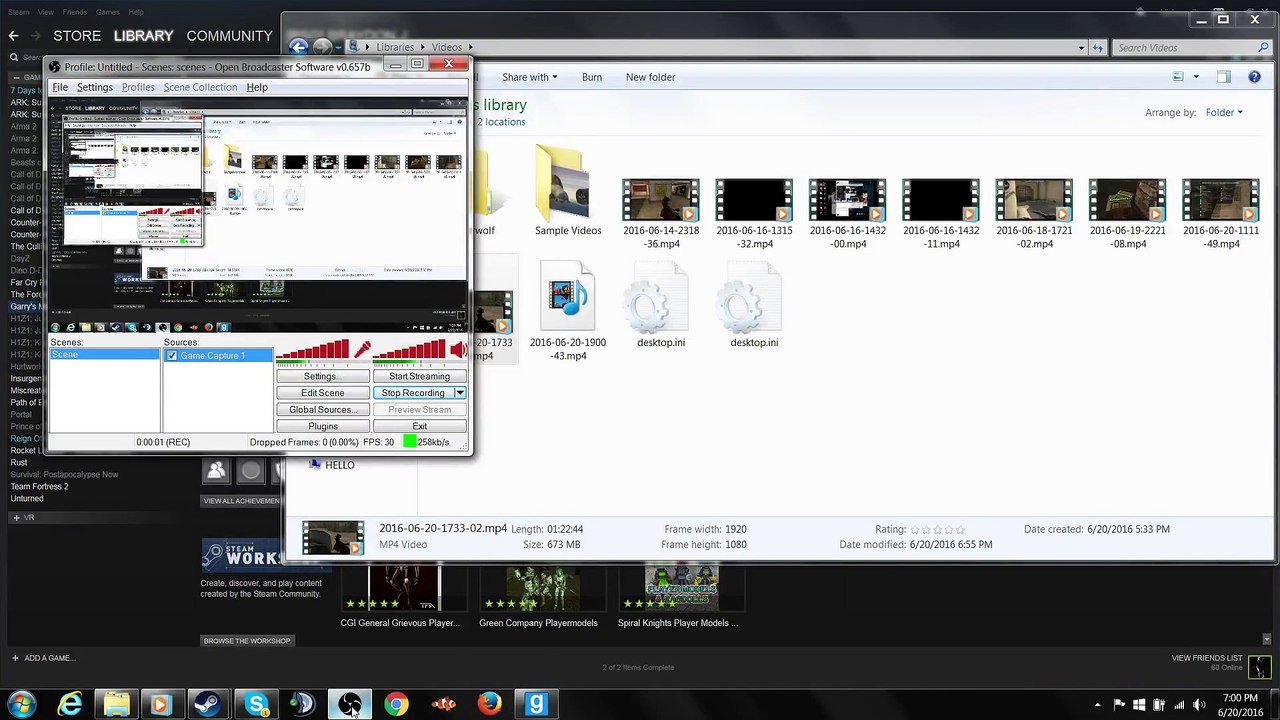
Task: Open the OBS File menu
Action: (60, 87)
